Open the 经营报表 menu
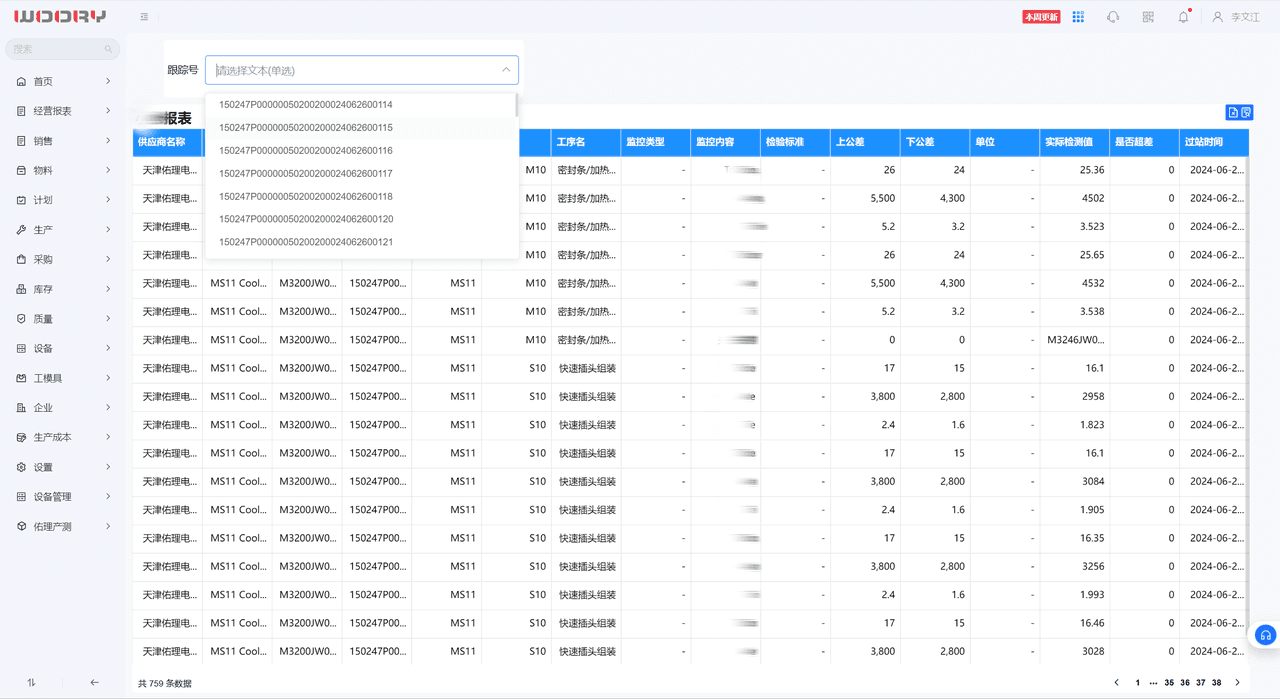 click(x=64, y=111)
